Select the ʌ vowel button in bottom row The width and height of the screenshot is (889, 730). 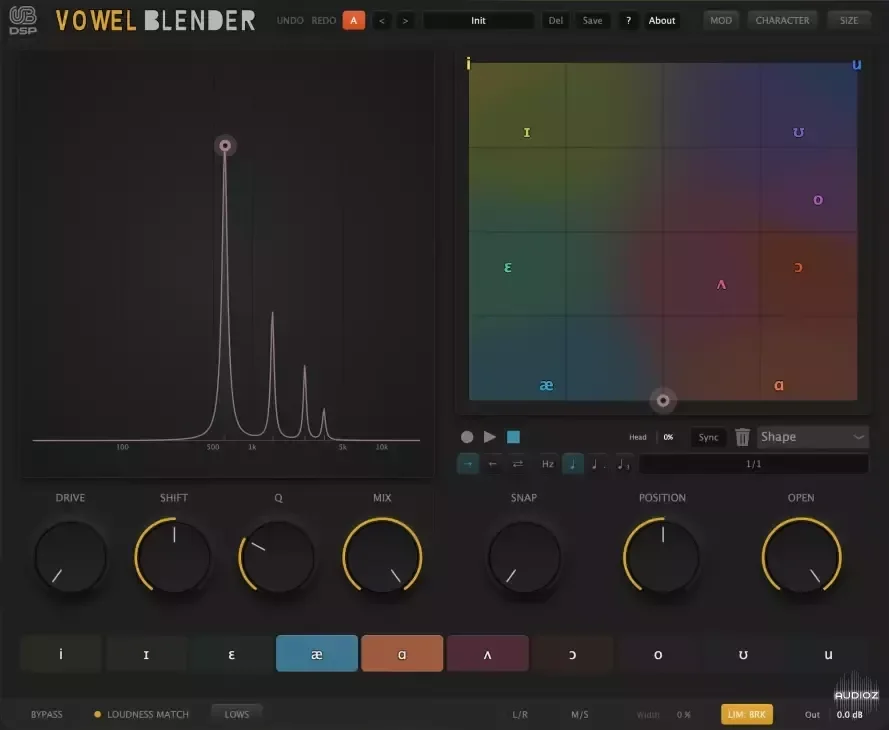click(x=488, y=654)
